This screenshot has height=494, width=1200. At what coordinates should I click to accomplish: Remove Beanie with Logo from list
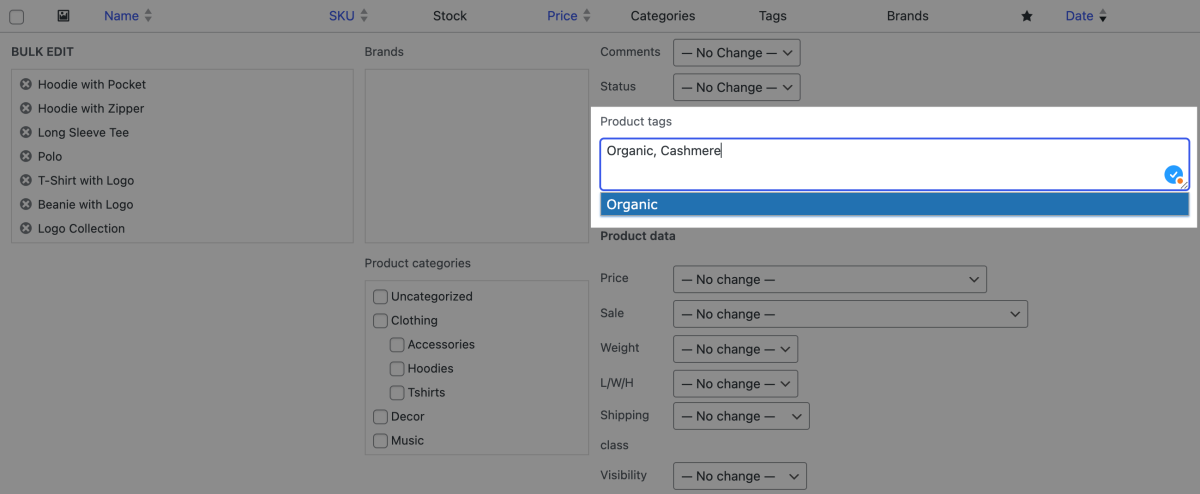[x=26, y=205]
